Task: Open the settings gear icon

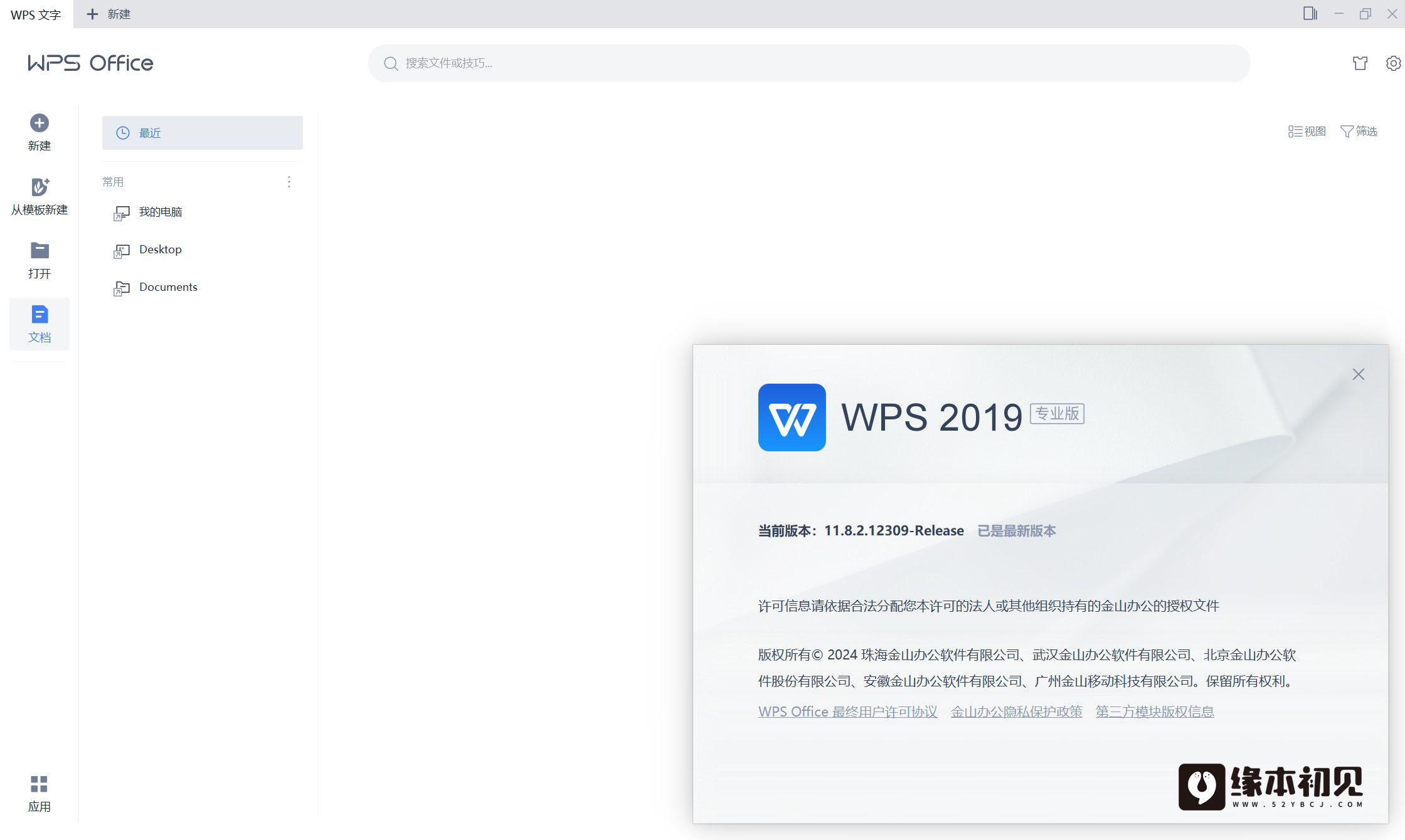Action: [x=1393, y=63]
